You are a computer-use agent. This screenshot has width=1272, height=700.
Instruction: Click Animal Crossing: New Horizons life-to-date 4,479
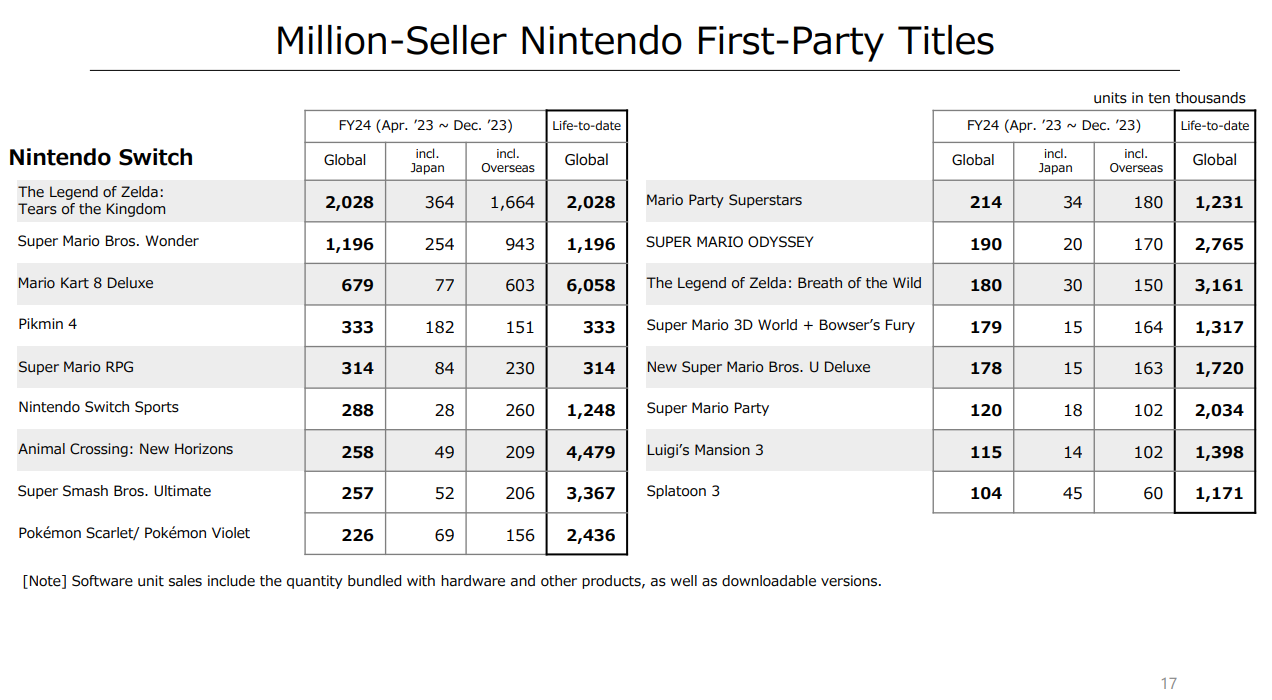[x=590, y=452]
